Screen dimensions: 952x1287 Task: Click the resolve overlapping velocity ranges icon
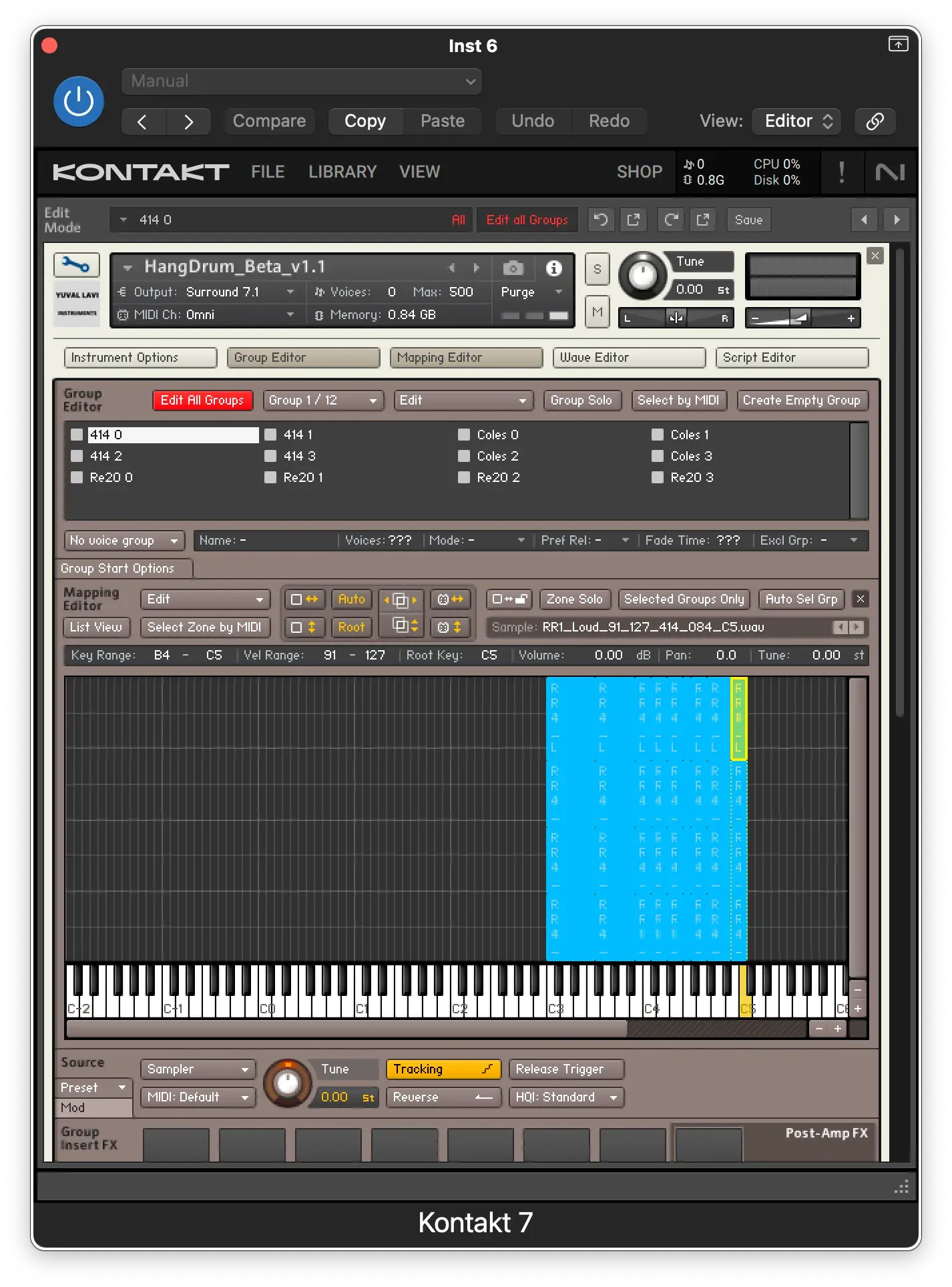tap(401, 626)
